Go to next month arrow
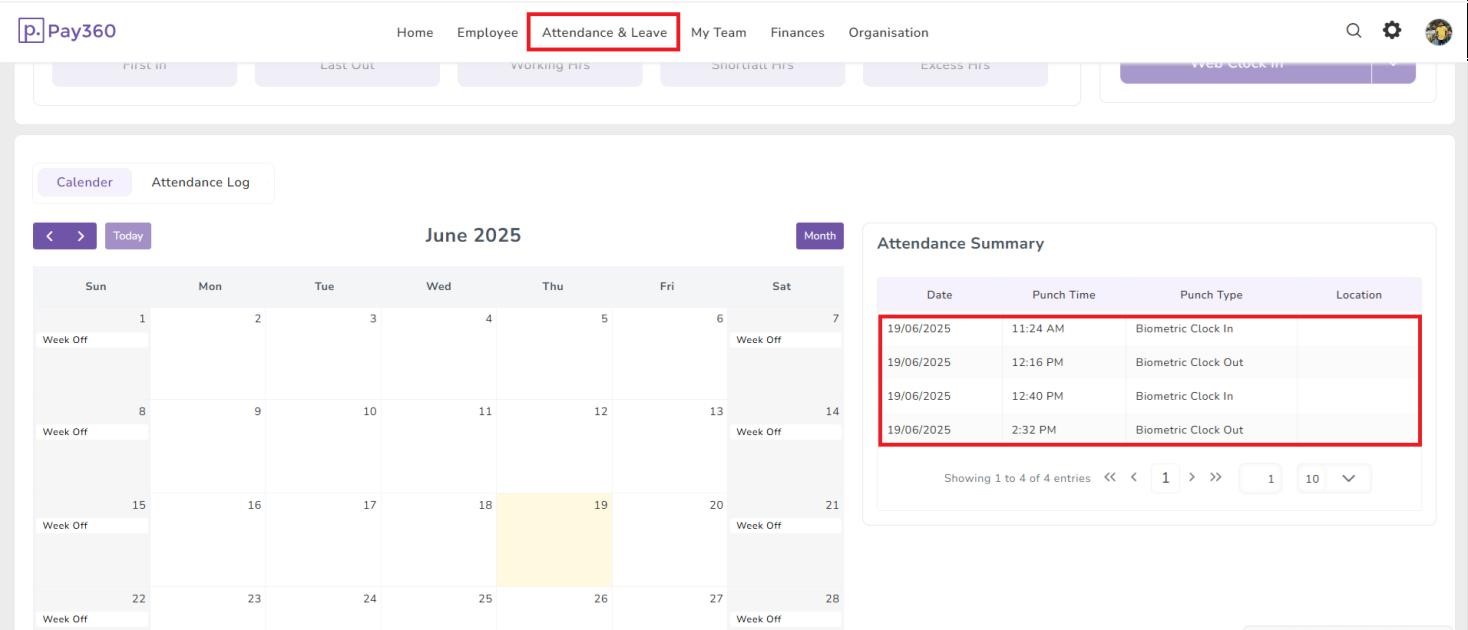This screenshot has height=630, width=1468. tap(81, 236)
